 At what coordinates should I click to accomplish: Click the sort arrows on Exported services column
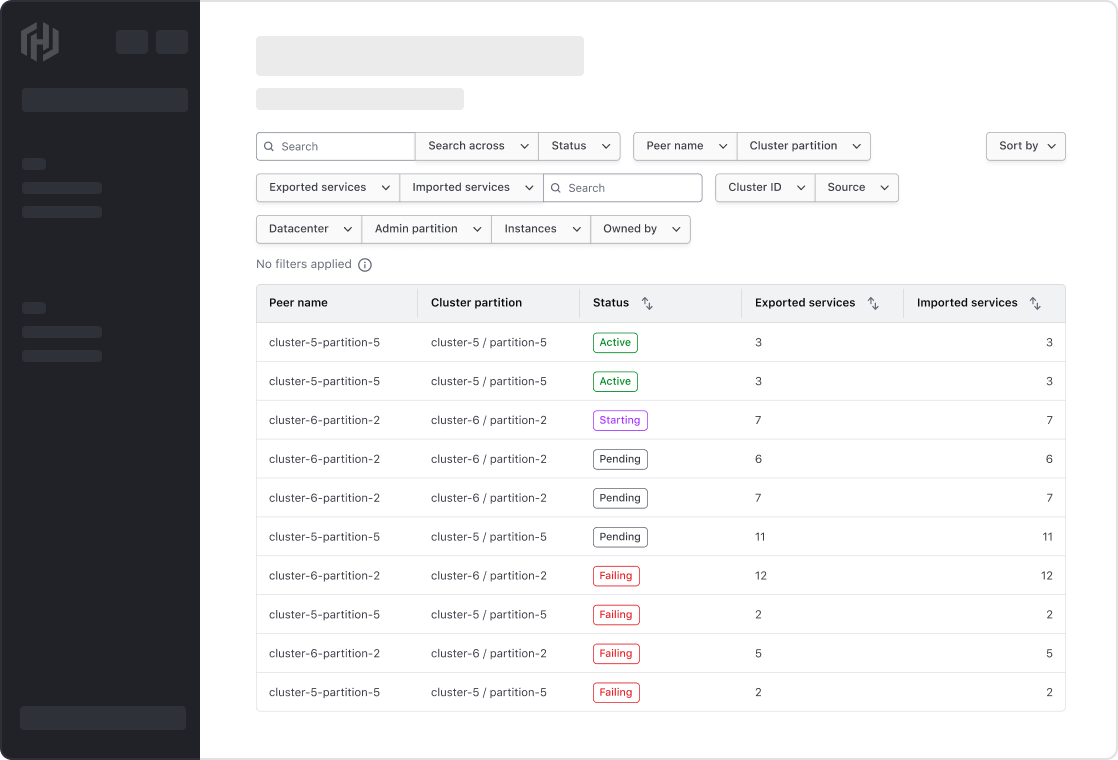click(x=872, y=302)
